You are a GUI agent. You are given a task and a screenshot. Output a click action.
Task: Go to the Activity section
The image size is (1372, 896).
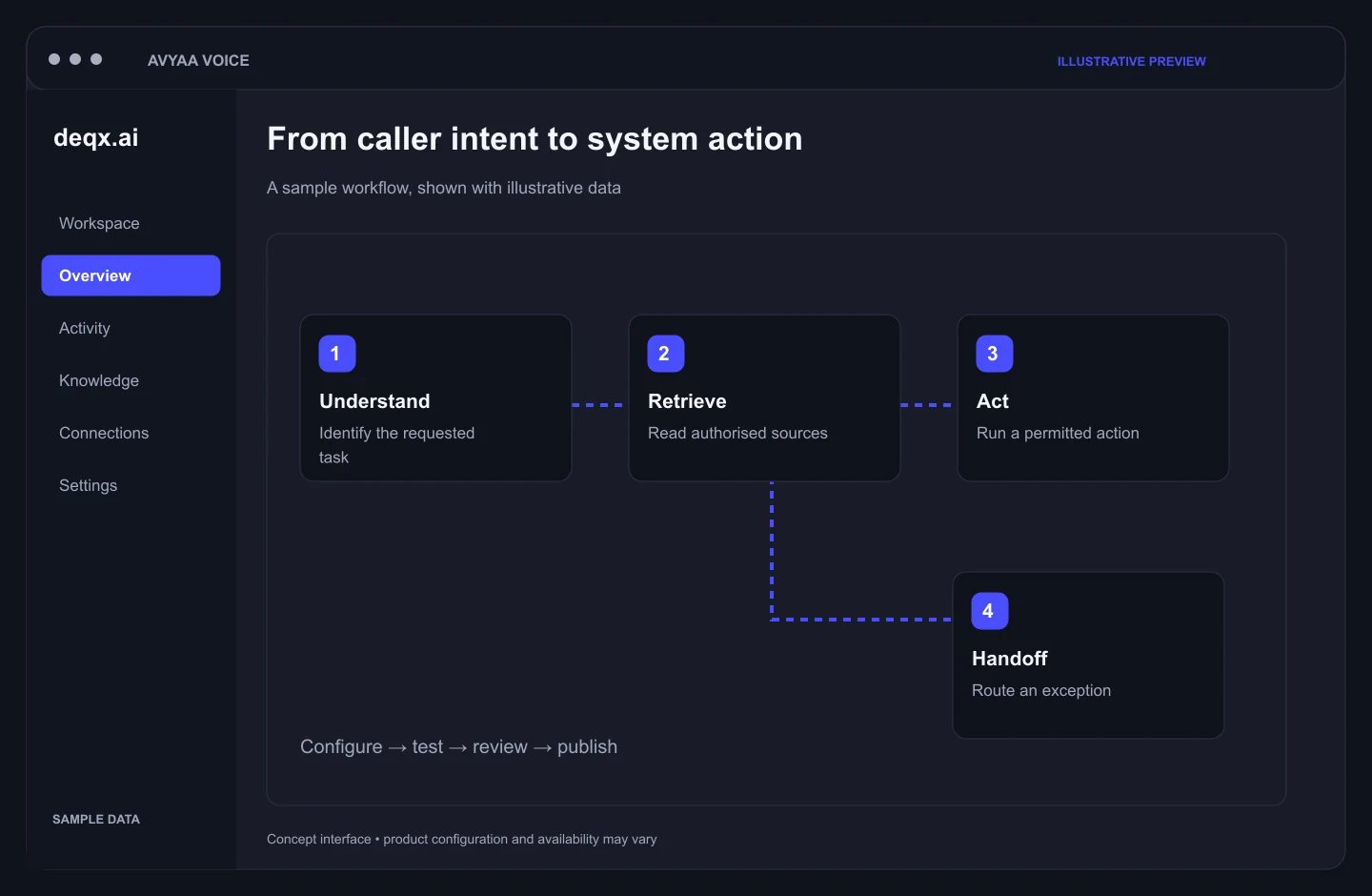tap(85, 328)
